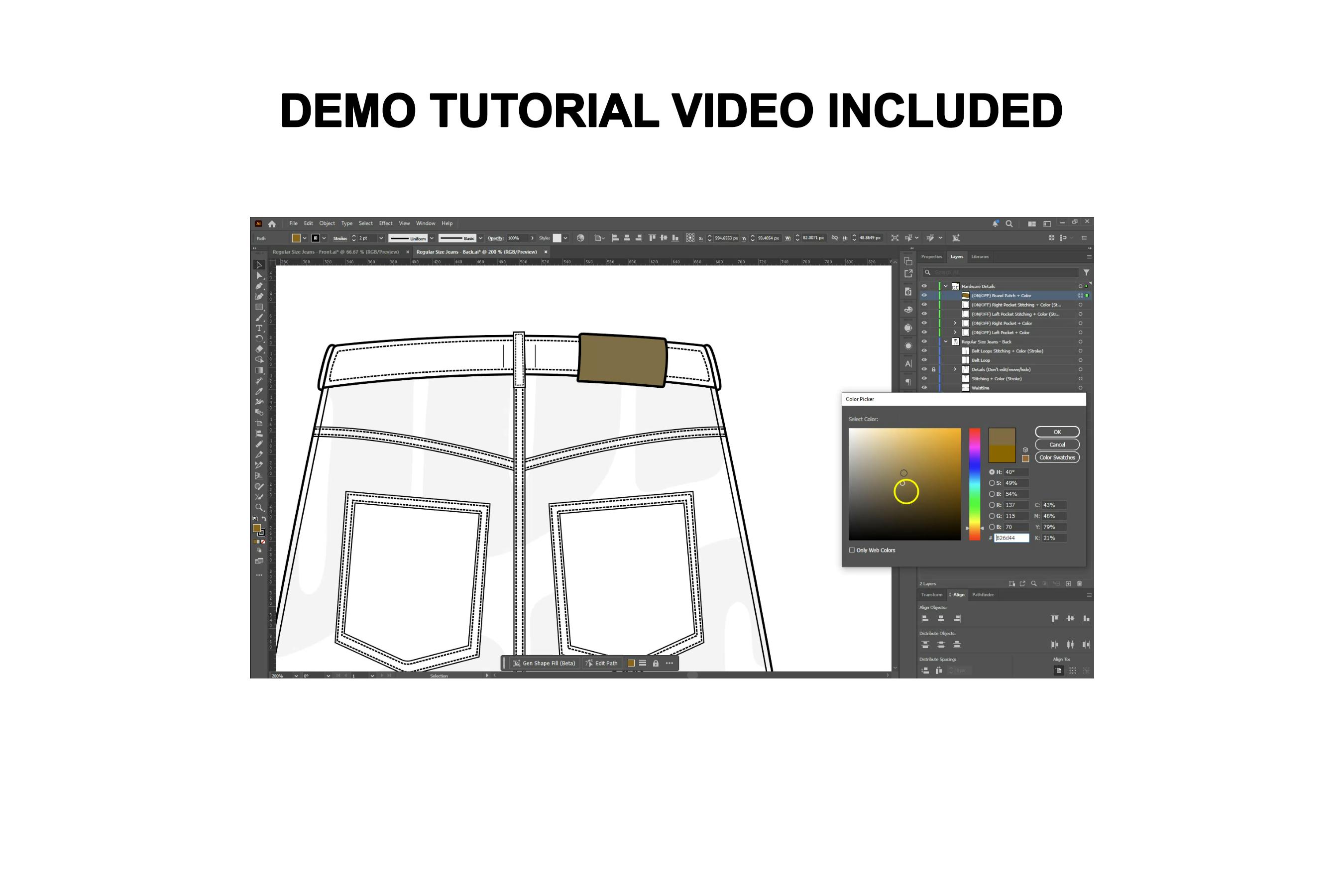
Task: Select the Pen tool in toolbar
Action: 259,286
